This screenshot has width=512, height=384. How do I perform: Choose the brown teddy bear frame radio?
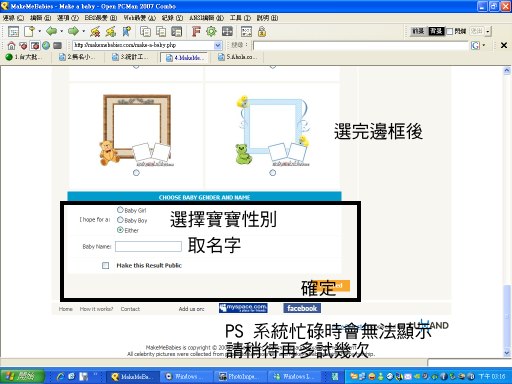(x=136, y=173)
